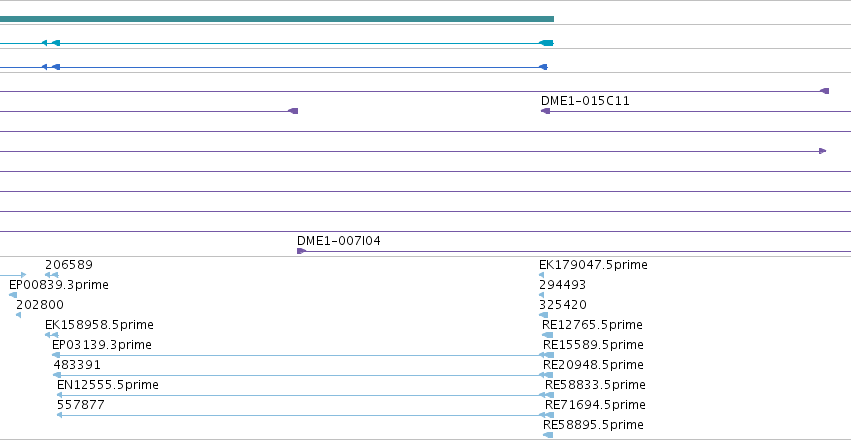Click the EK179047.5prime label
This screenshot has height=440, width=851.
(593, 265)
